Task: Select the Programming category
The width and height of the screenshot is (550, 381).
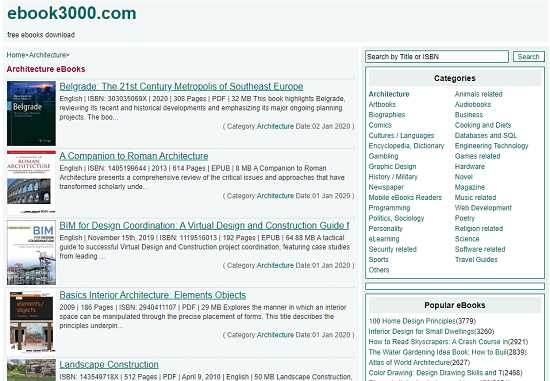Action: coord(389,208)
